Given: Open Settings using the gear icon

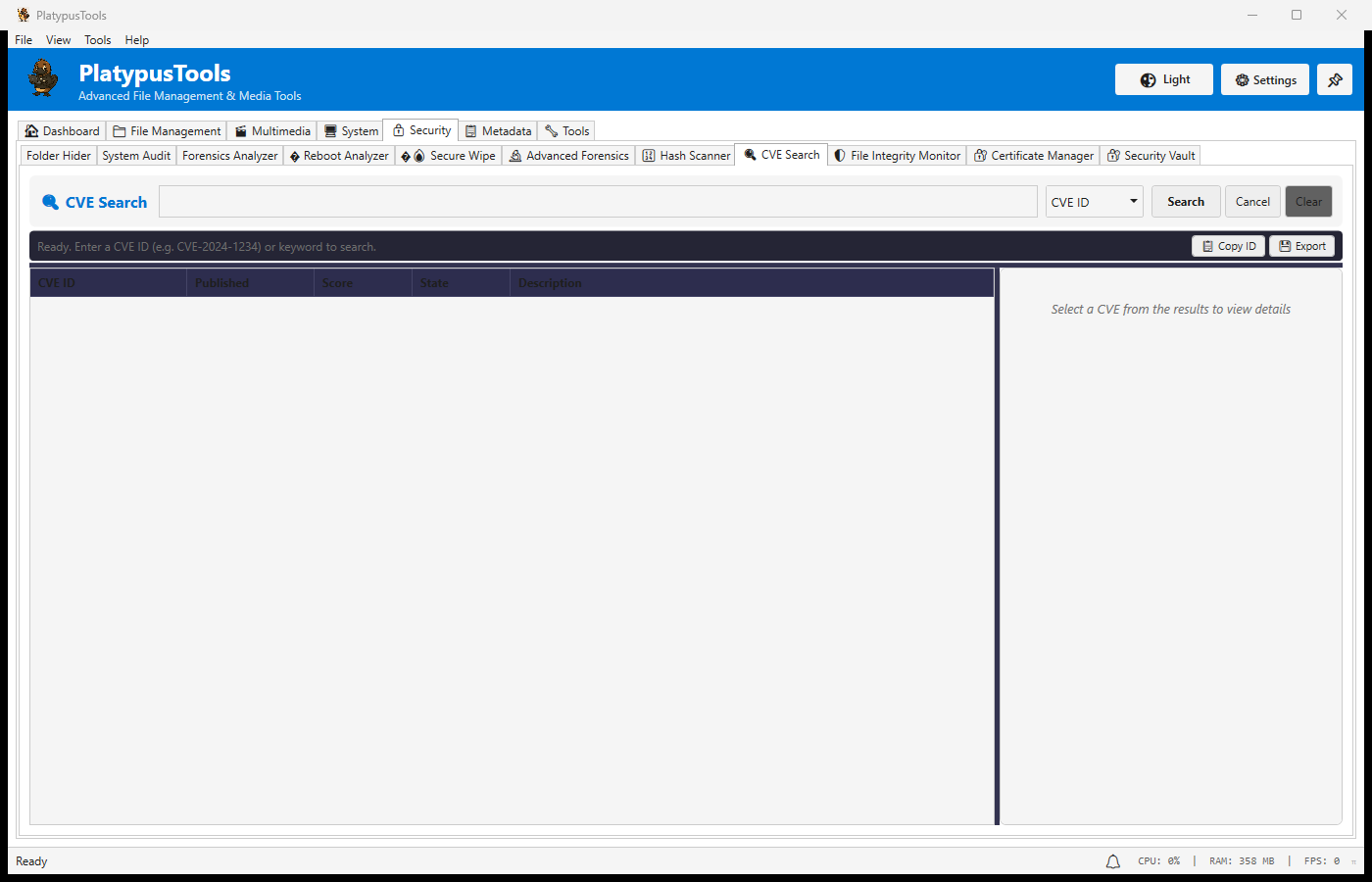Looking at the screenshot, I should (x=1264, y=79).
